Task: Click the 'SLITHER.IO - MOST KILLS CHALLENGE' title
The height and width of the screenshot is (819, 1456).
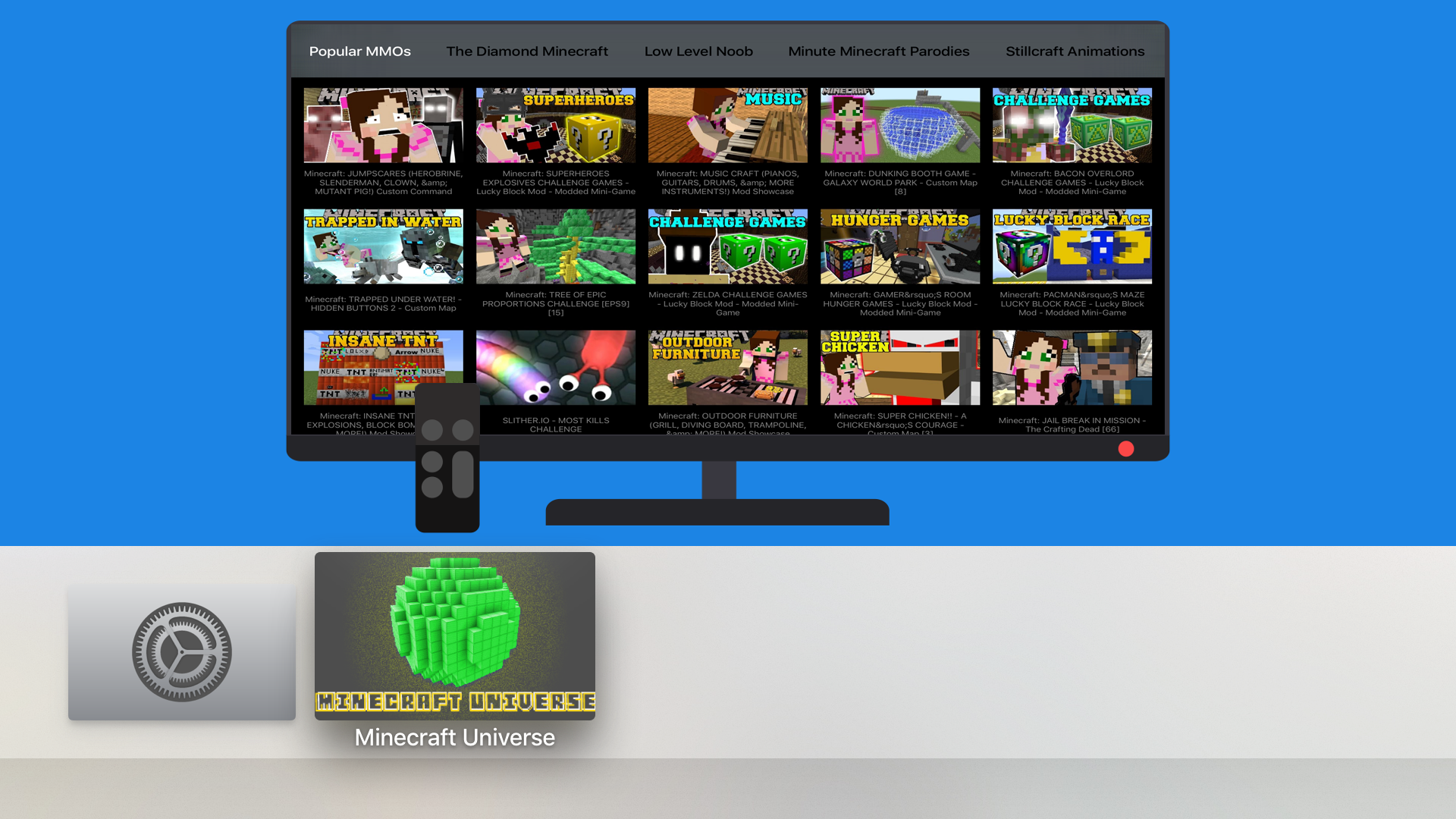Action: coord(556,425)
